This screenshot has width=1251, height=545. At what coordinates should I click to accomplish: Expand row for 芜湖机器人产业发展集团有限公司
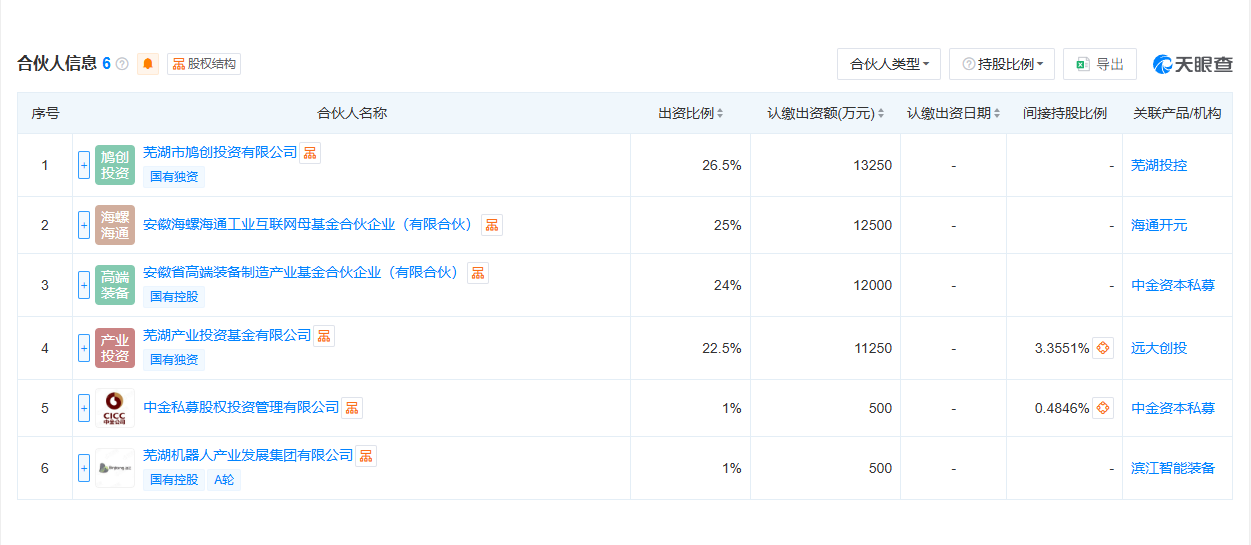pyautogui.click(x=84, y=468)
